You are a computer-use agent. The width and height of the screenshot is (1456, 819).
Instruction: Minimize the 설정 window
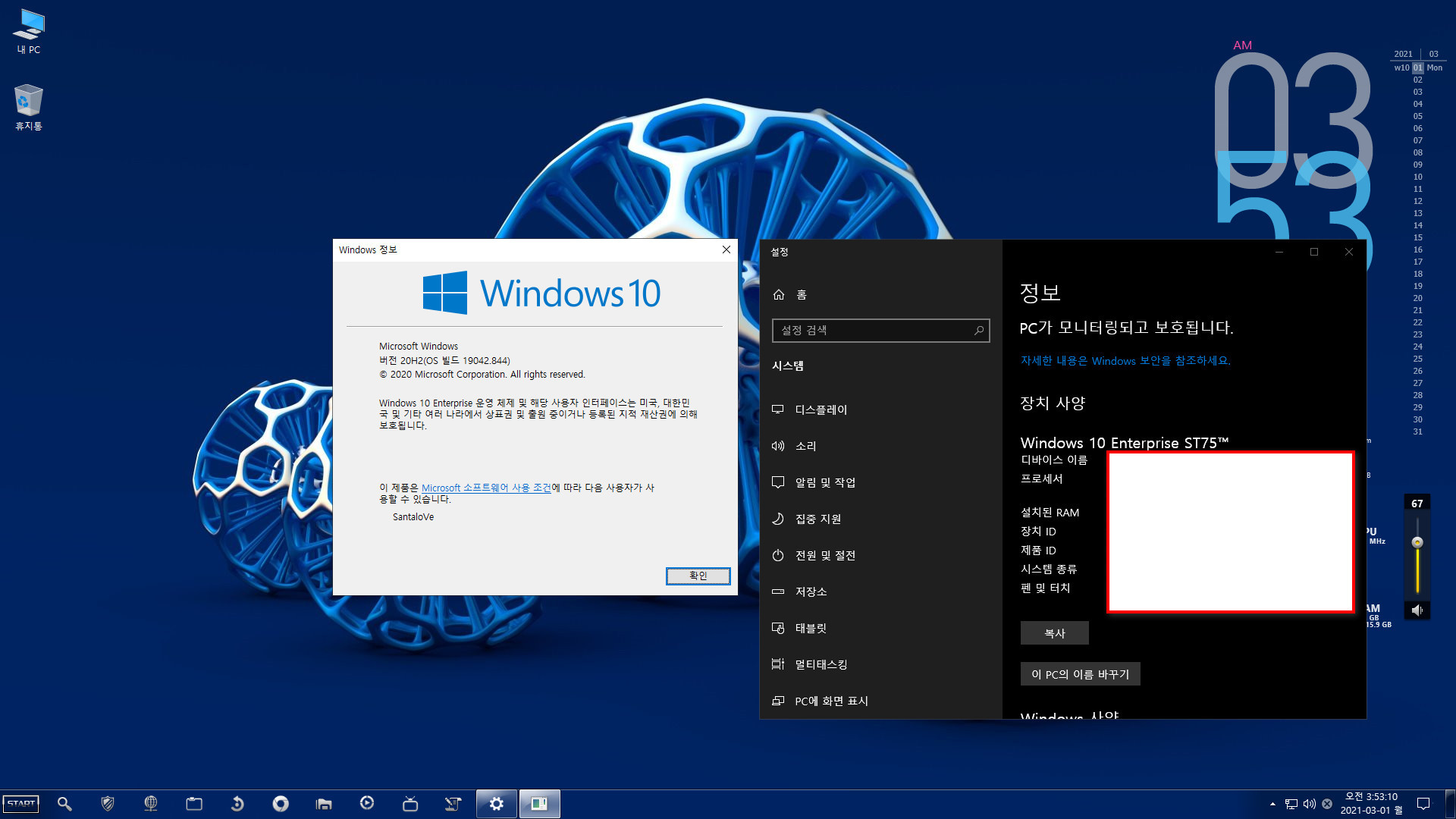point(1279,252)
